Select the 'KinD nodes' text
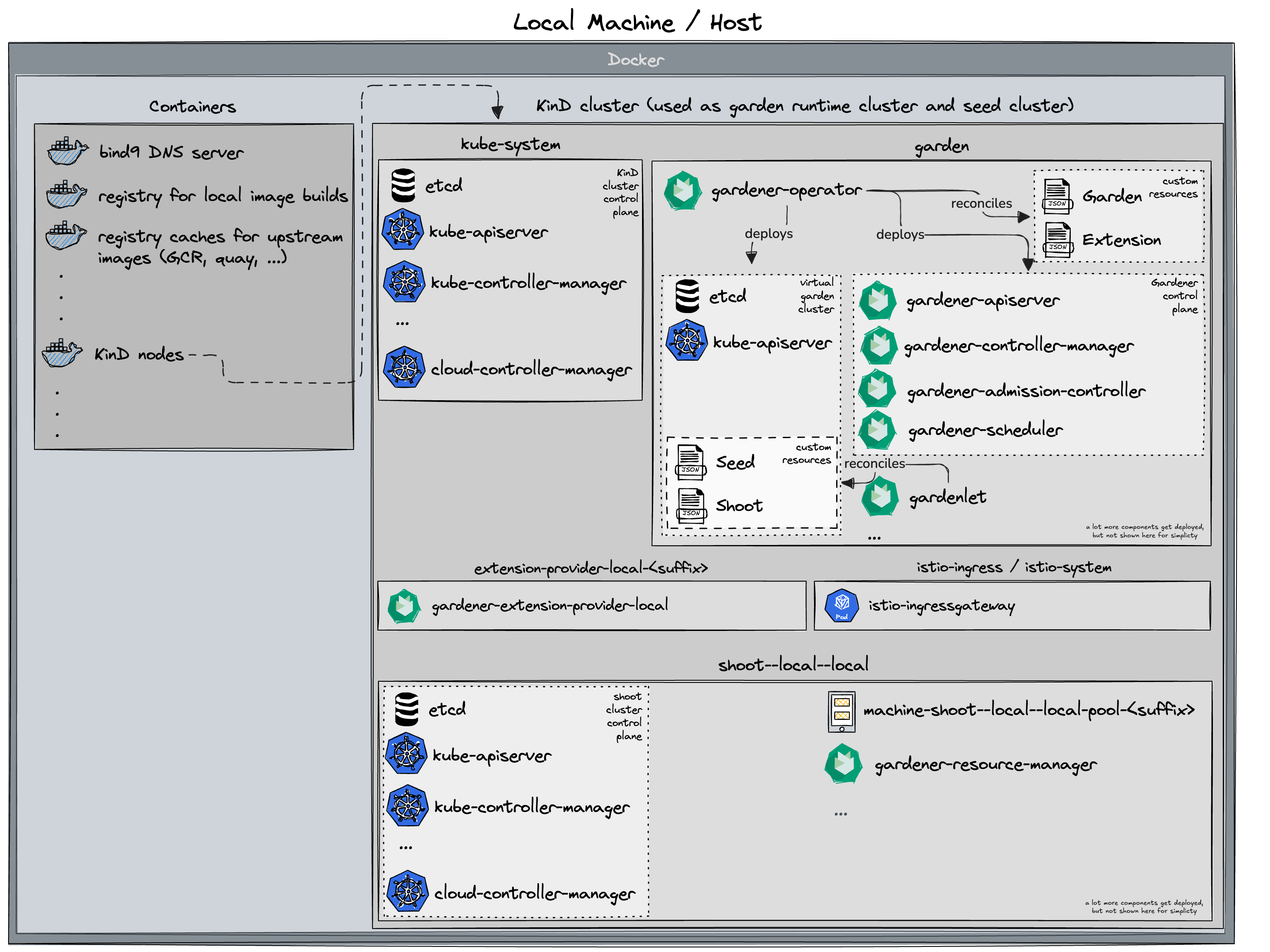This screenshot has height=952, width=1270. [139, 354]
